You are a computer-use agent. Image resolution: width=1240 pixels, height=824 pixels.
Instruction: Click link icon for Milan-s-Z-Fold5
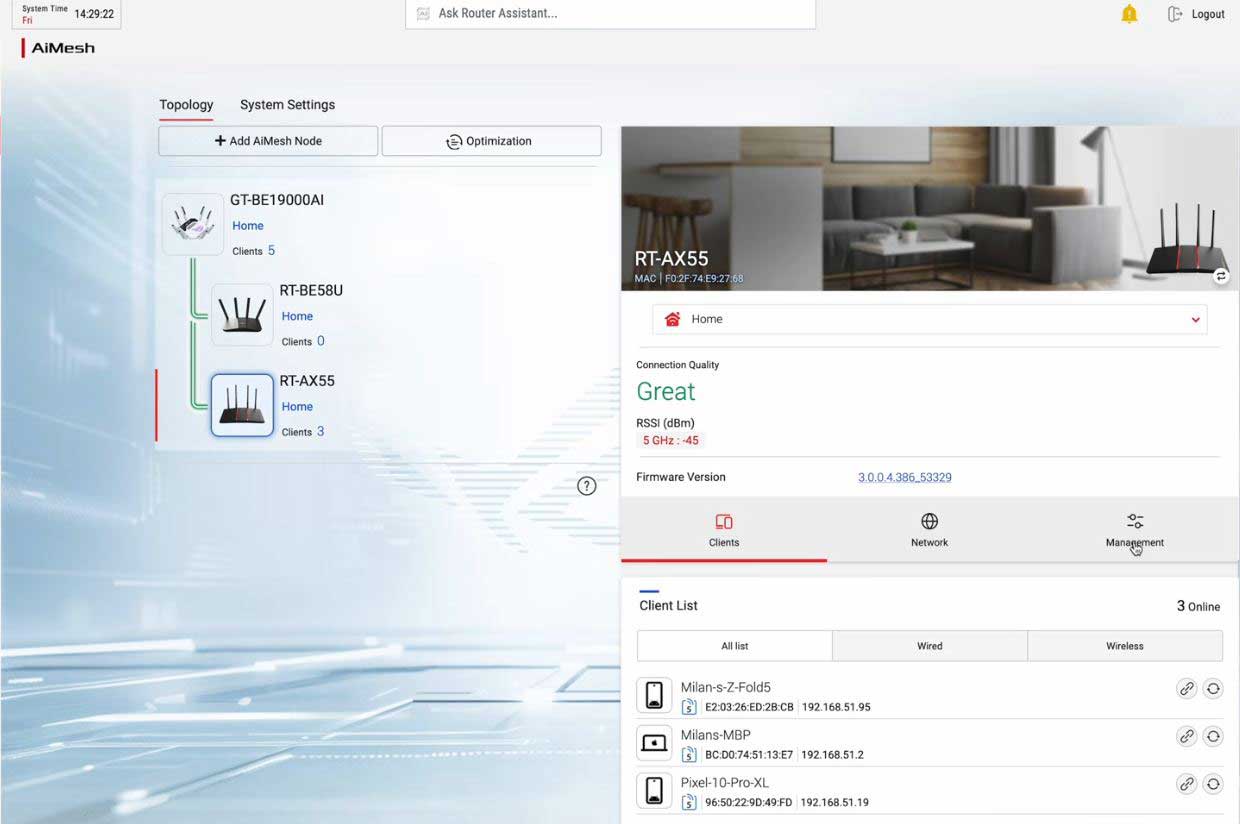[1186, 688]
